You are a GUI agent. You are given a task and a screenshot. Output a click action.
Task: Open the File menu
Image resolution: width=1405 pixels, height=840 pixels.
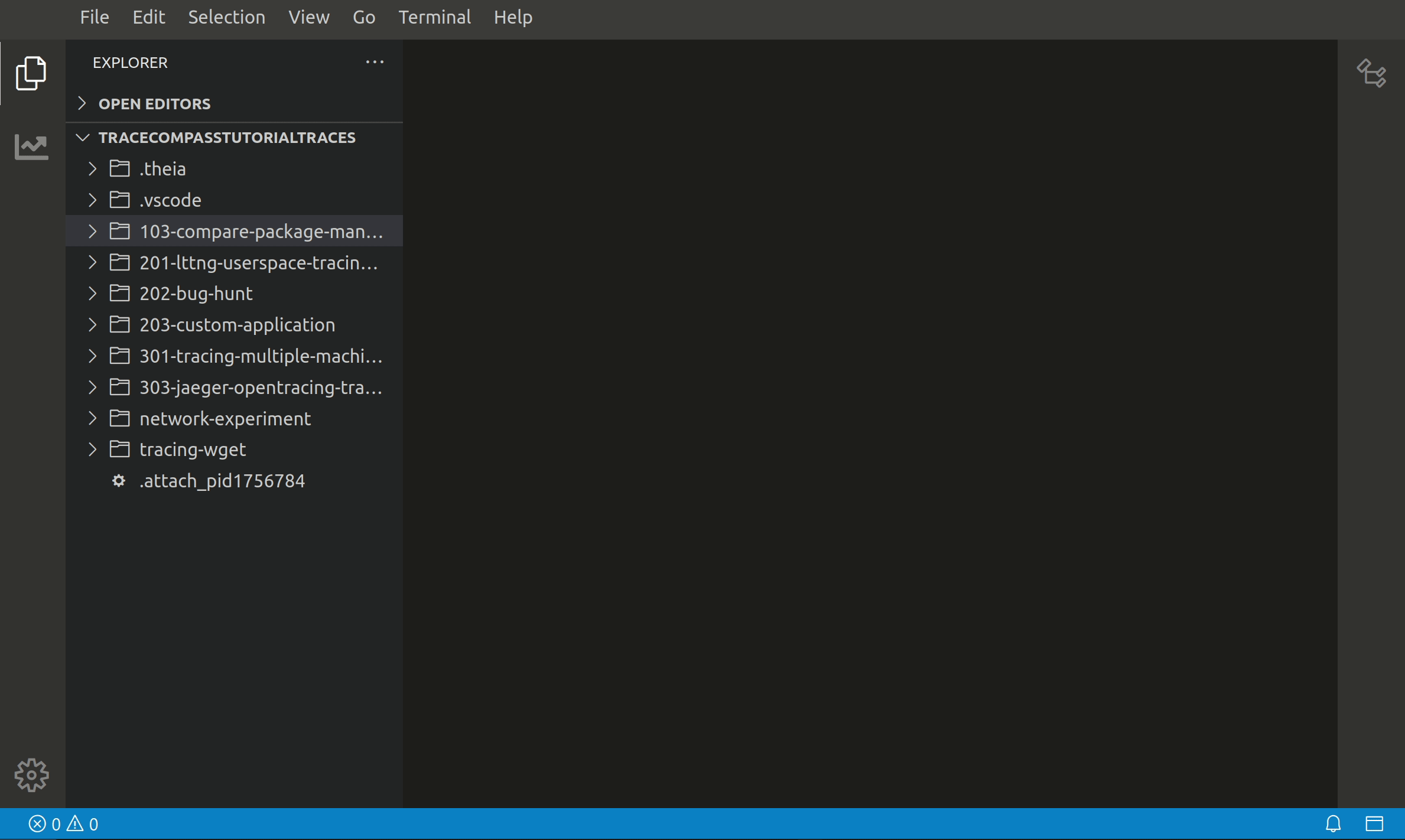tap(95, 17)
